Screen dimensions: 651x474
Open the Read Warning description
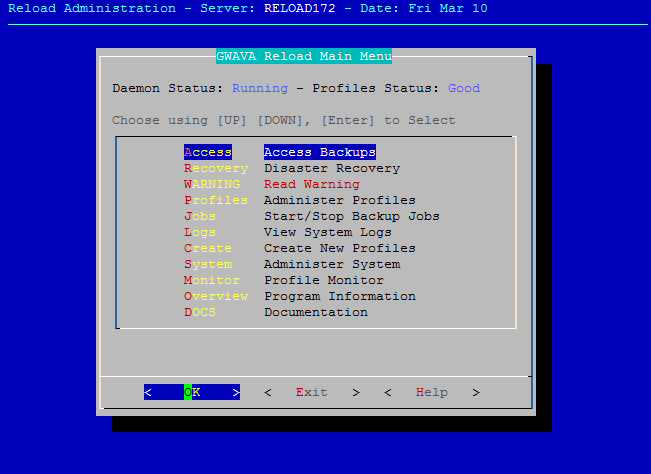pos(312,184)
